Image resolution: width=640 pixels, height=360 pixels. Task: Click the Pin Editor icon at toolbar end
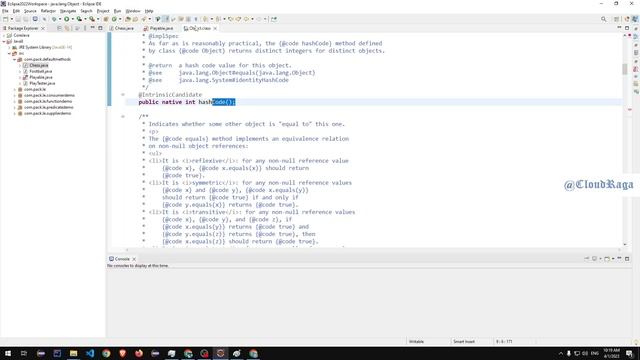pos(274,19)
